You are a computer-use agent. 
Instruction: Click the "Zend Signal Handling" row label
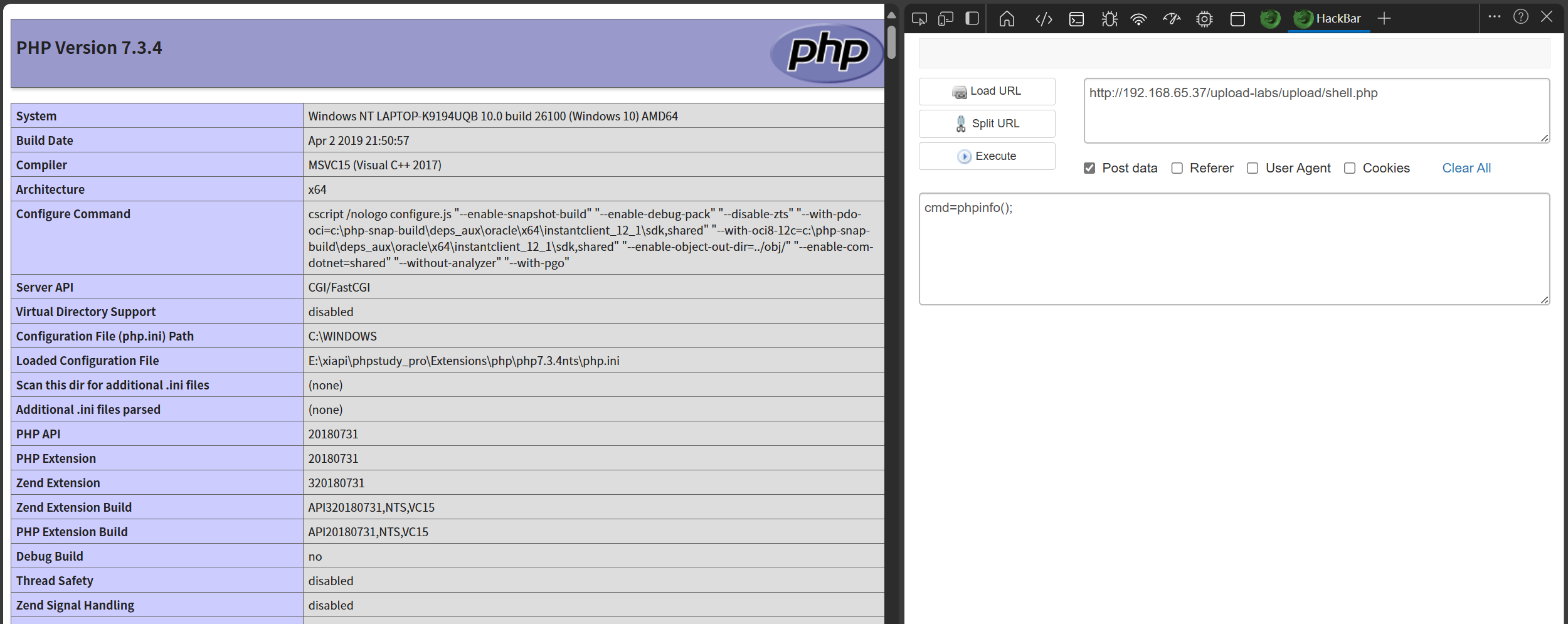[x=75, y=605]
